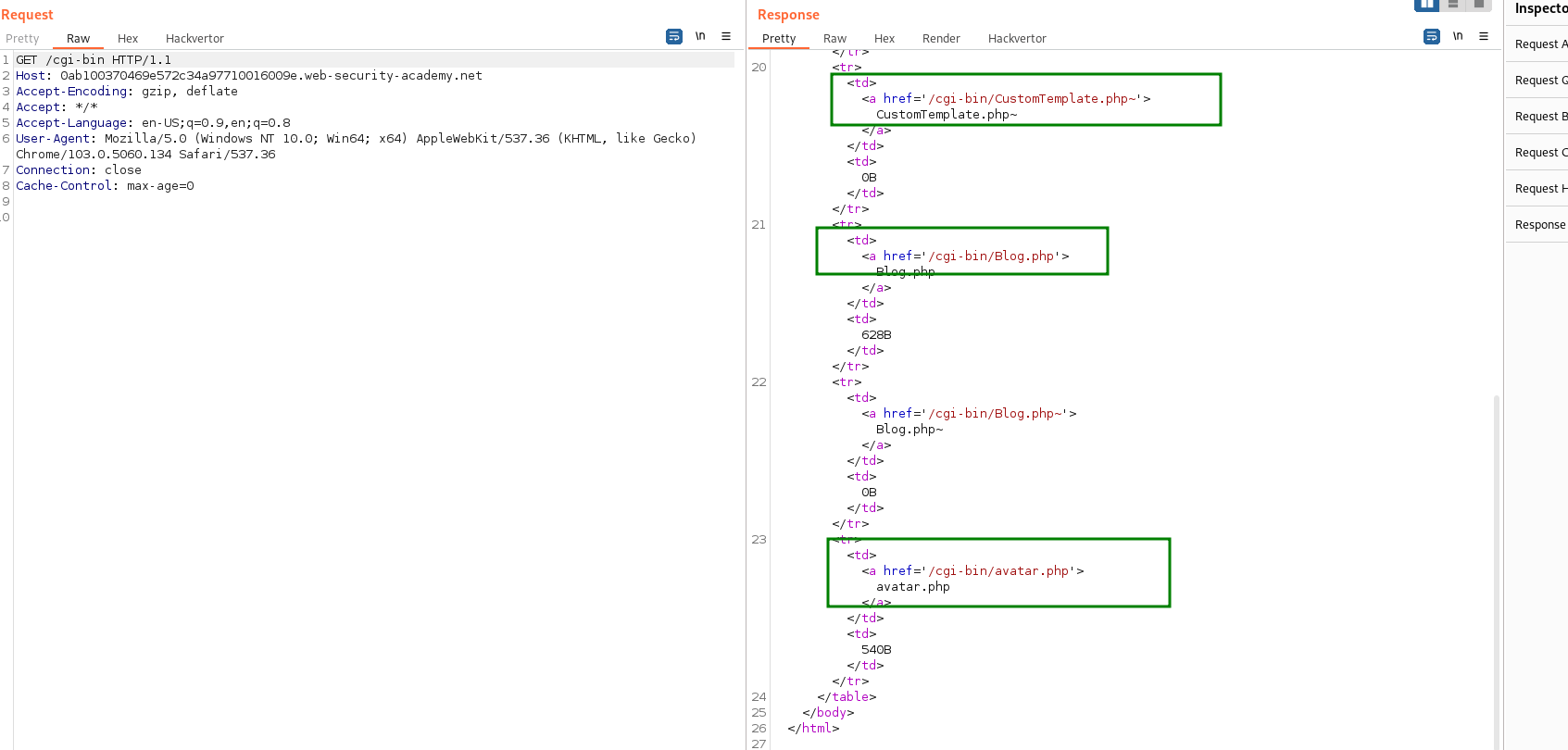Image resolution: width=1568 pixels, height=750 pixels.
Task: Toggle word wrap in the Request panel
Action: (674, 36)
